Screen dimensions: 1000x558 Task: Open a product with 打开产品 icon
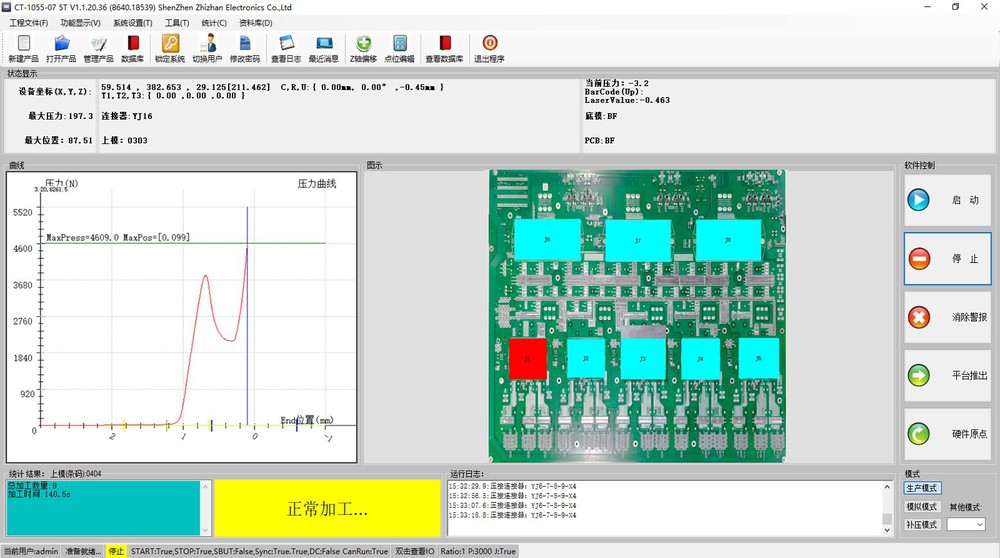[61, 48]
